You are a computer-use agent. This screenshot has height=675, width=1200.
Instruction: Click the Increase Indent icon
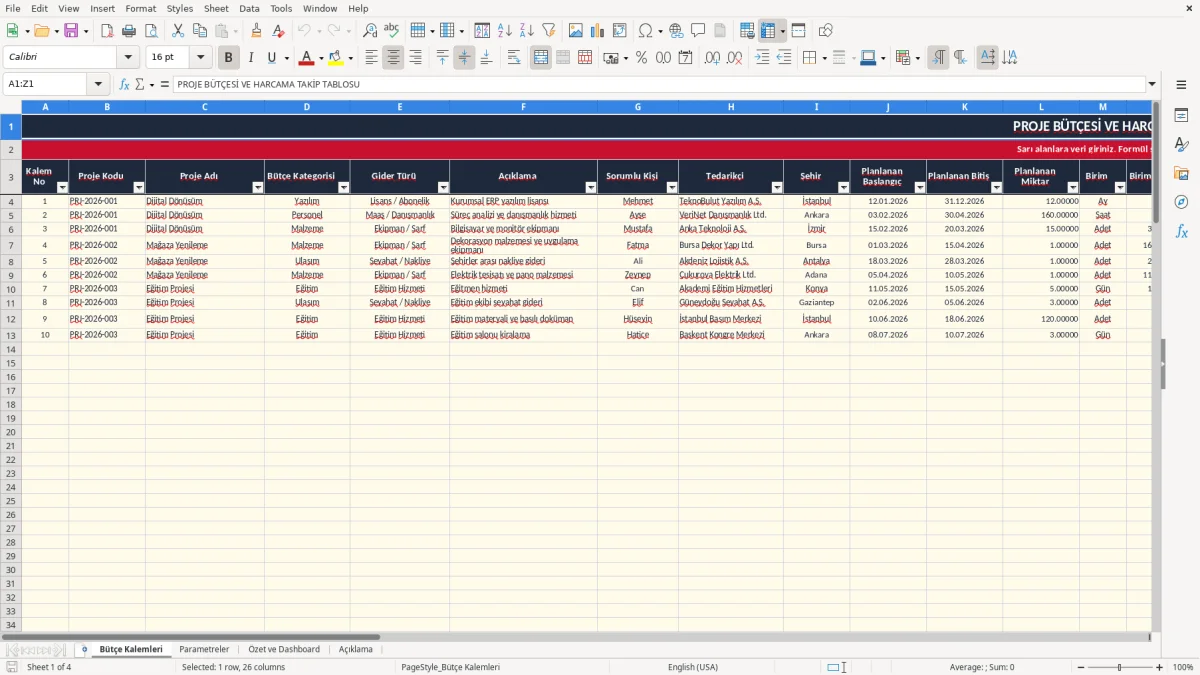(x=762, y=58)
